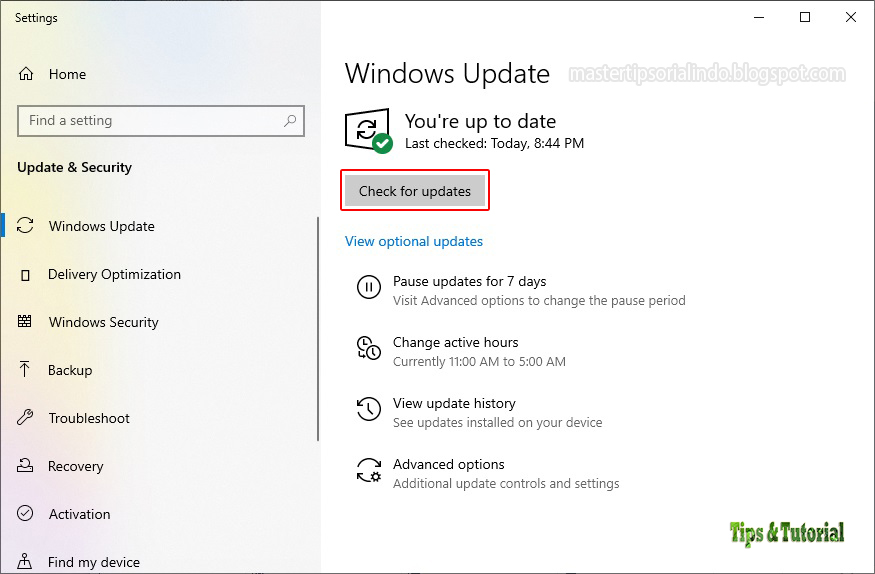Open the Troubleshoot page

(x=89, y=418)
